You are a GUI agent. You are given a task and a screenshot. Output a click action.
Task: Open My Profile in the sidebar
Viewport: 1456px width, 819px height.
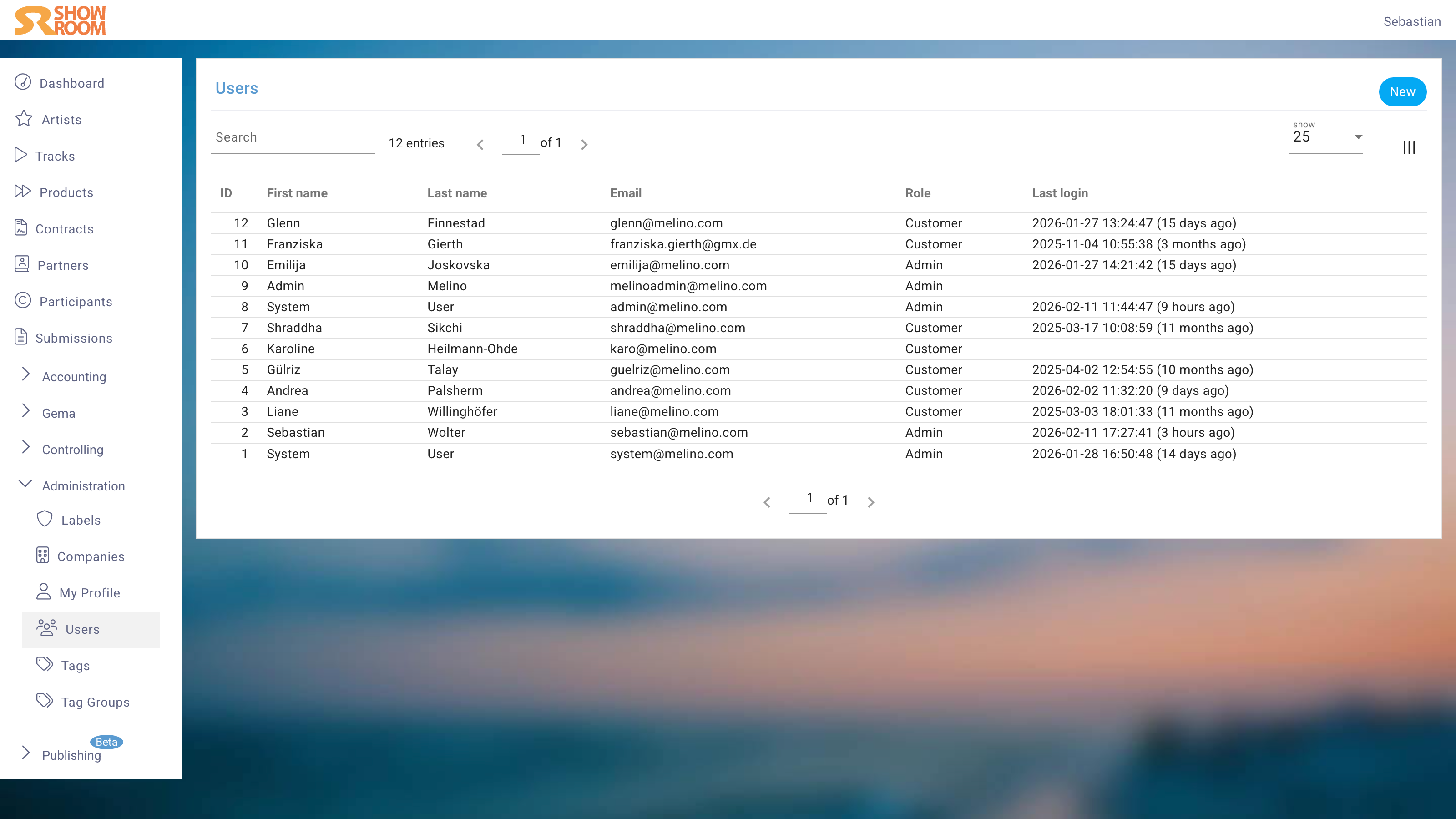pyautogui.click(x=89, y=593)
